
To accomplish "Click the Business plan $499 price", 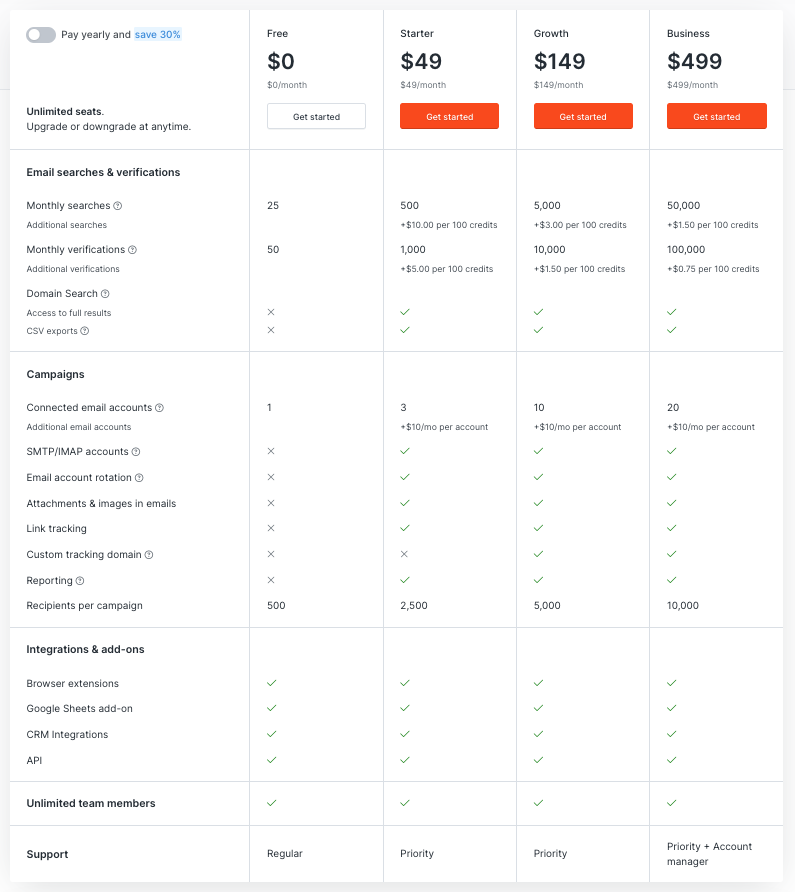I will pos(694,61).
